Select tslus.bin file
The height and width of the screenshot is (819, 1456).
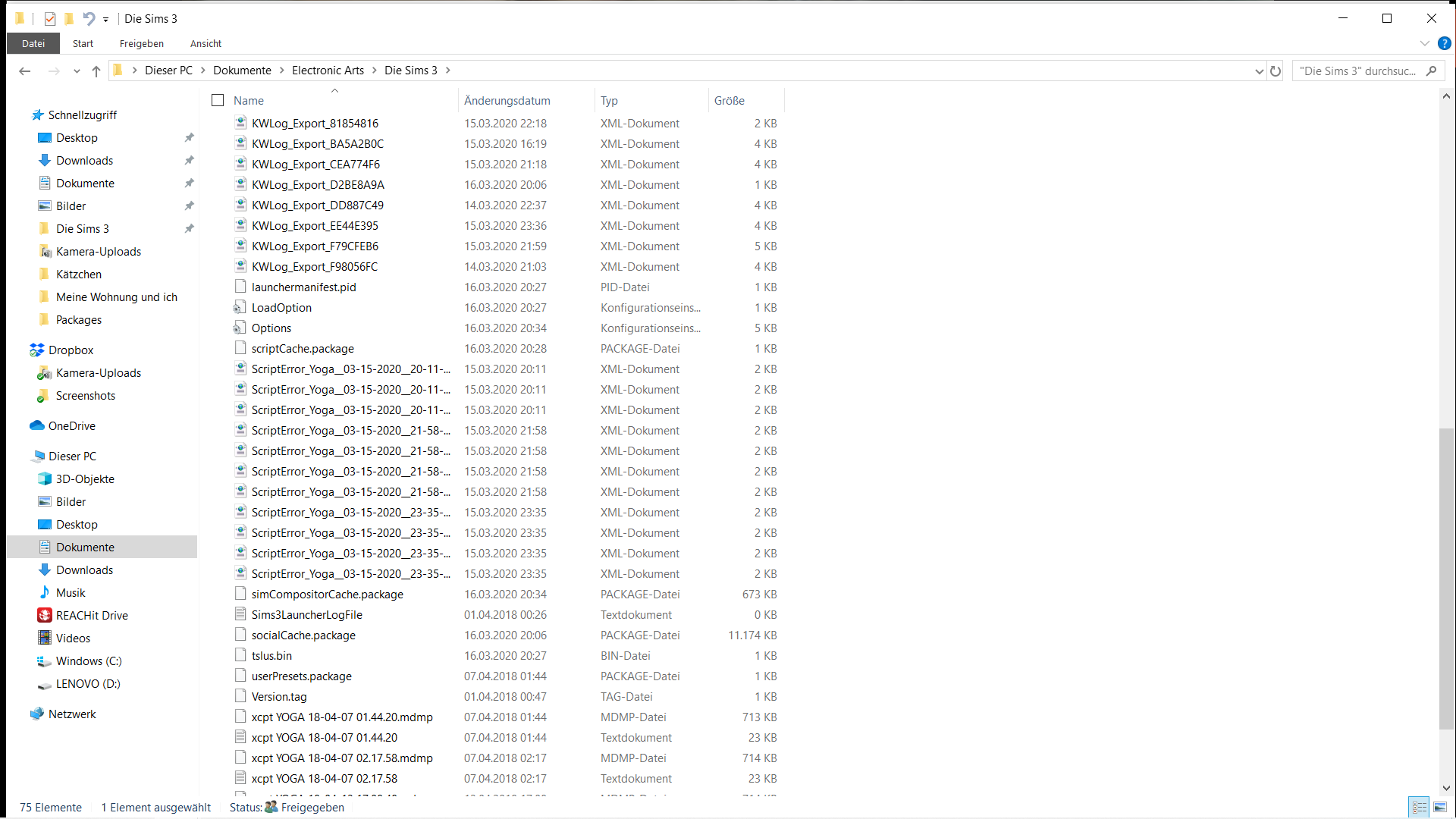[271, 656]
